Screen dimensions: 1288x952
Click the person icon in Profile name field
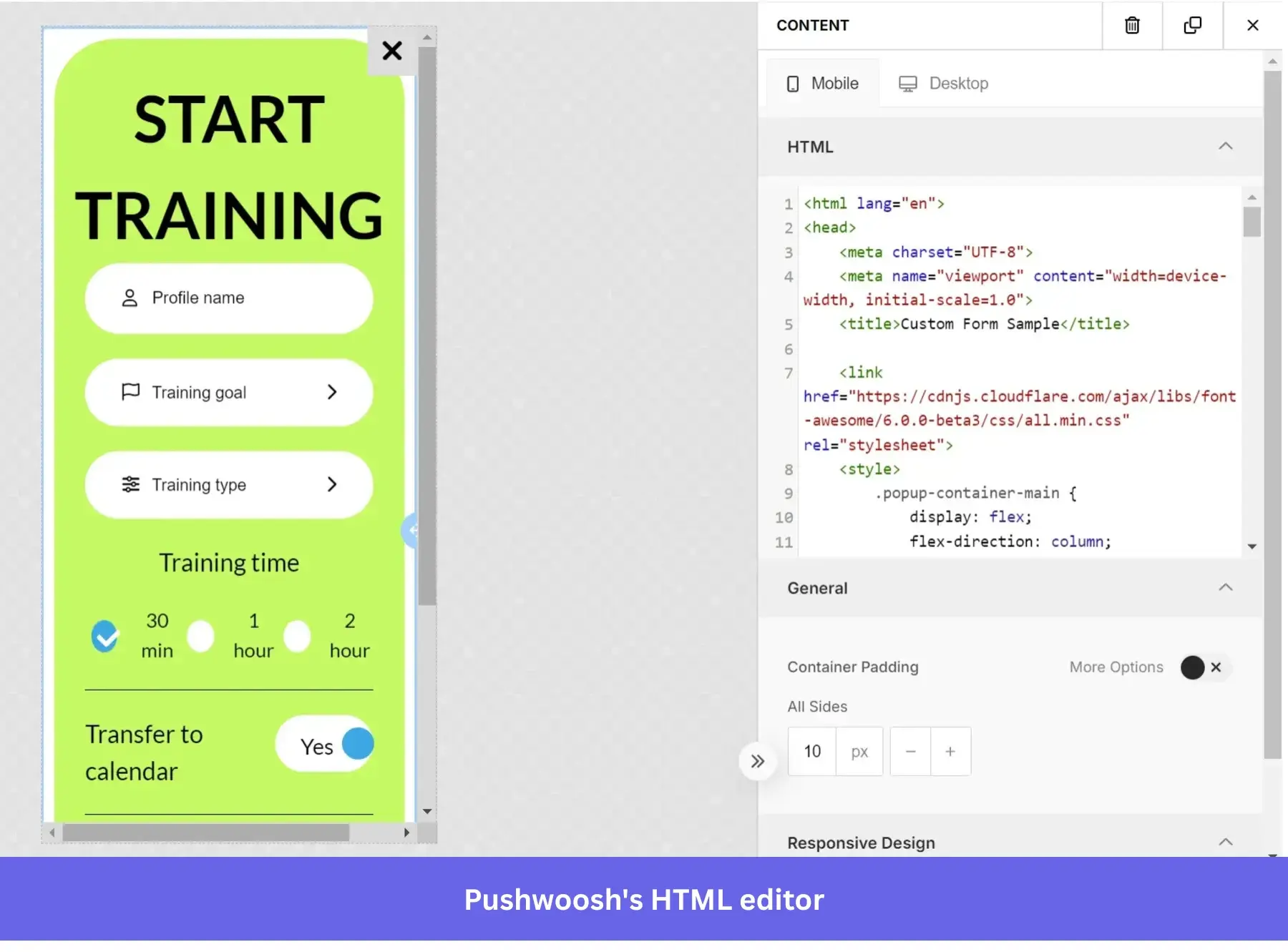point(130,298)
